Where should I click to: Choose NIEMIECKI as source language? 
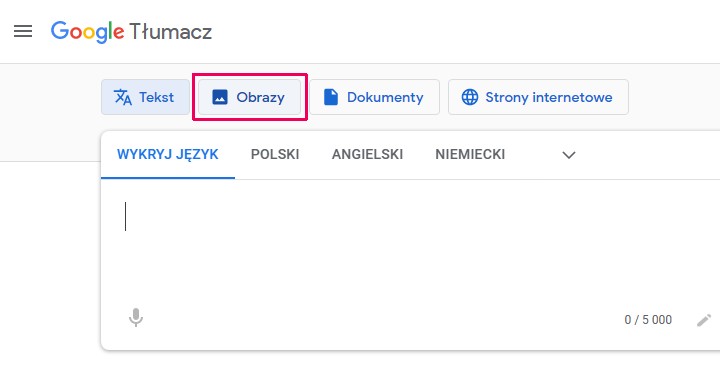point(470,154)
